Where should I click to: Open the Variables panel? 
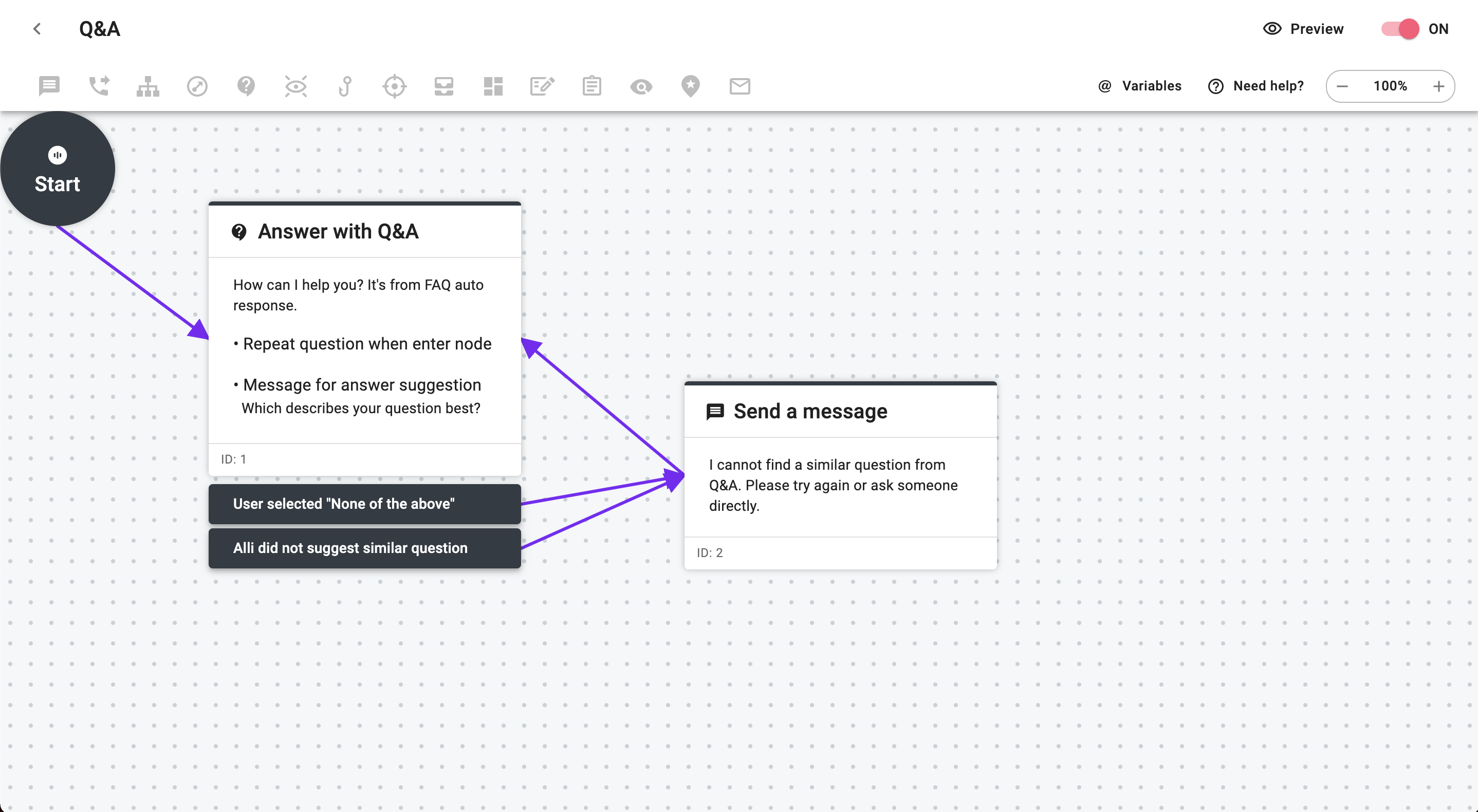tap(1139, 86)
